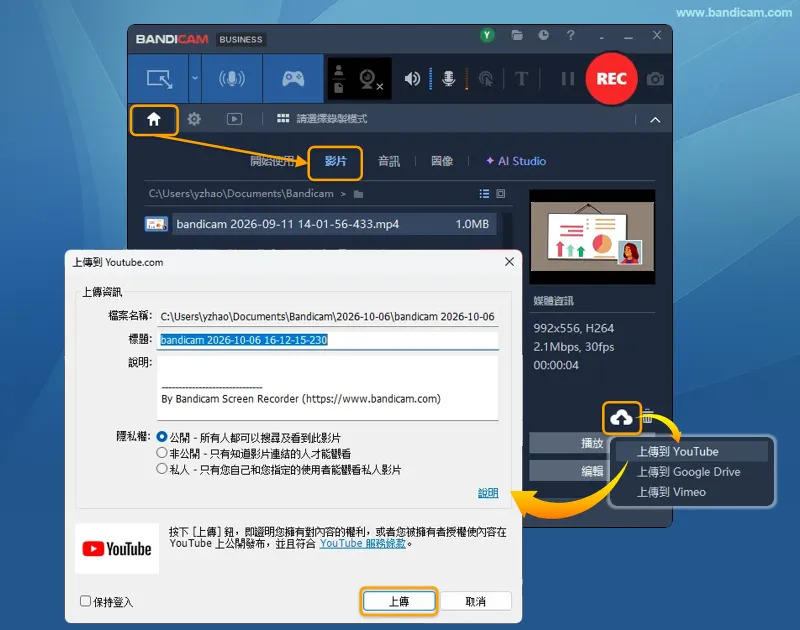Select 私人 private privacy radio button
Viewport: 800px width, 630px height.
(162, 469)
